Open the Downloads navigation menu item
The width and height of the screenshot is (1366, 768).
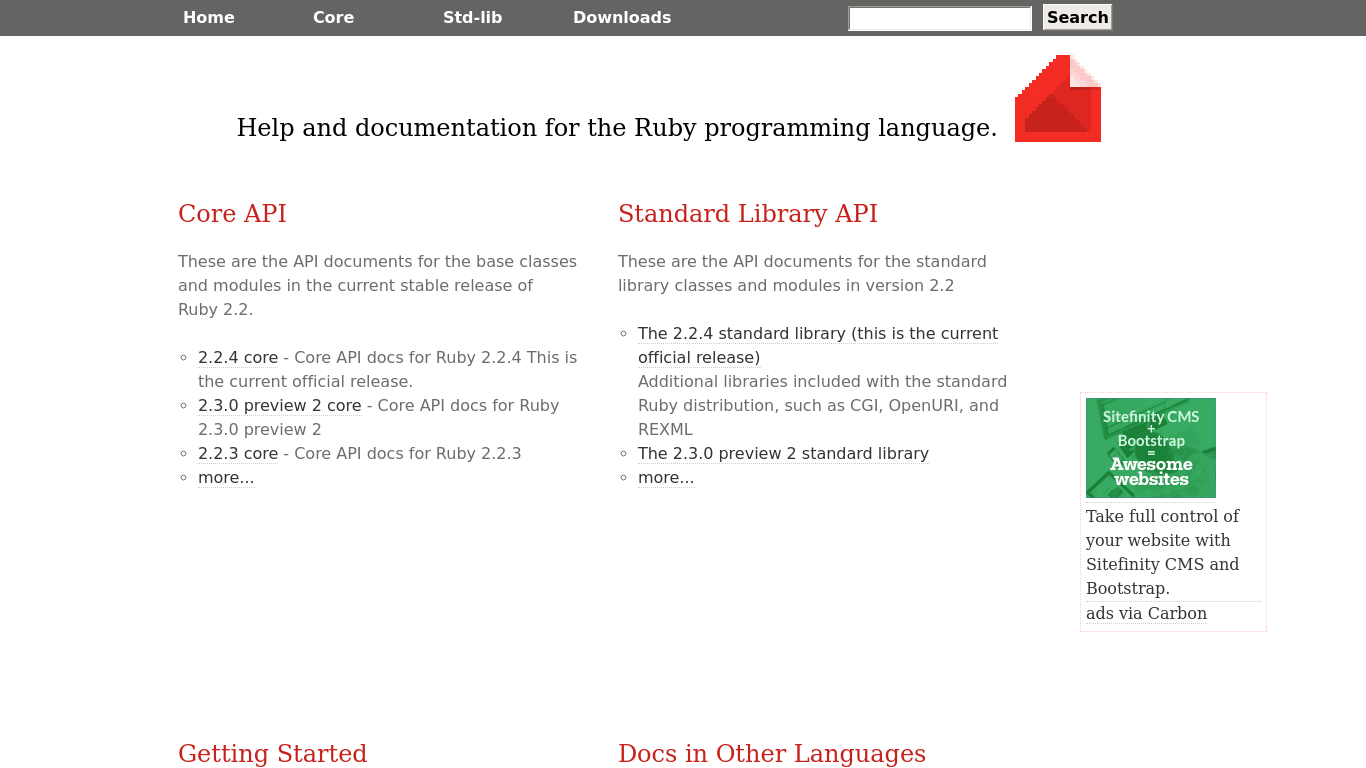pyautogui.click(x=621, y=17)
